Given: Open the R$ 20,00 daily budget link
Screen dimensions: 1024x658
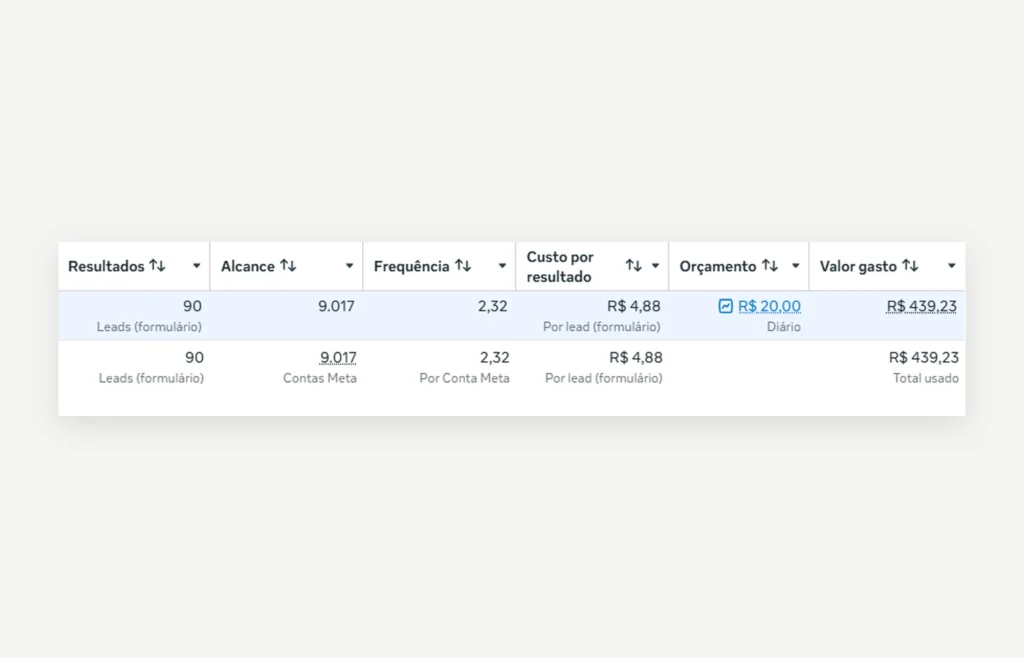Looking at the screenshot, I should point(769,306).
